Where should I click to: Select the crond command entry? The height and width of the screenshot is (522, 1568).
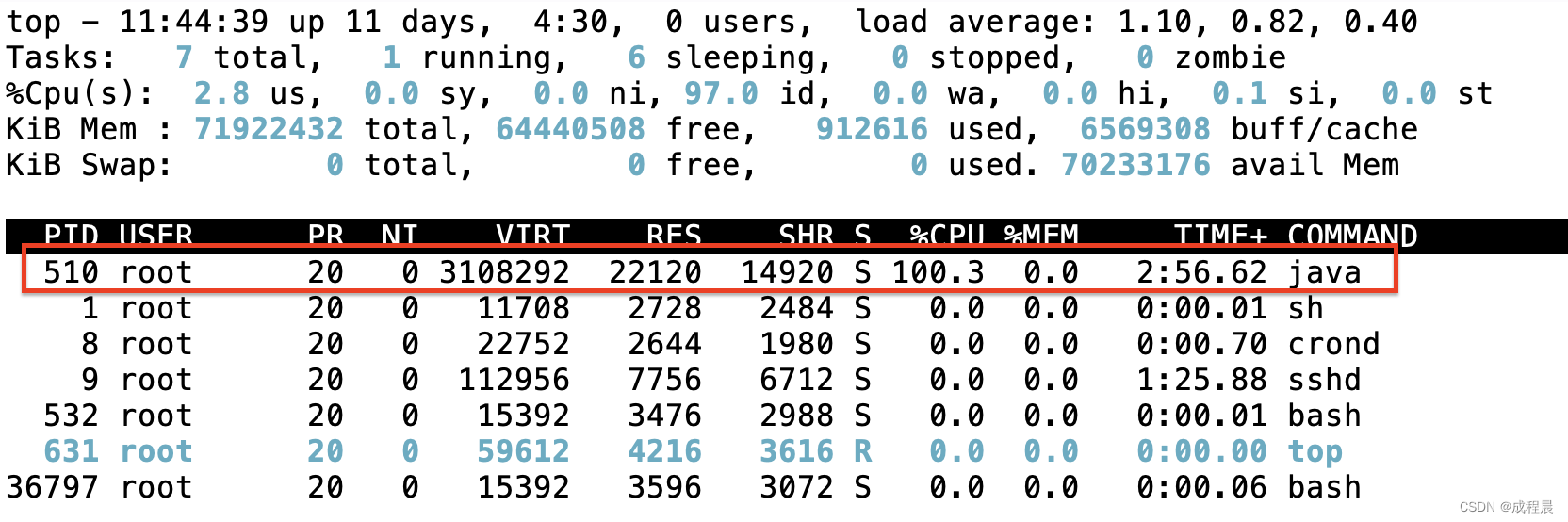pos(1333,344)
